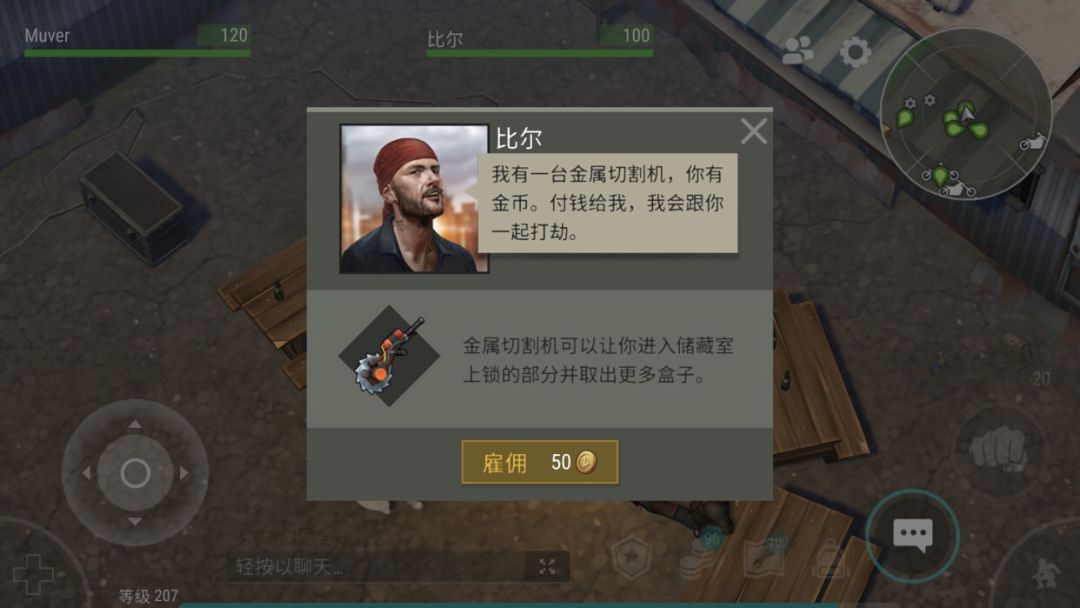Image resolution: width=1080 pixels, height=608 pixels.
Task: Tap the circular minimap
Action: coord(966,114)
